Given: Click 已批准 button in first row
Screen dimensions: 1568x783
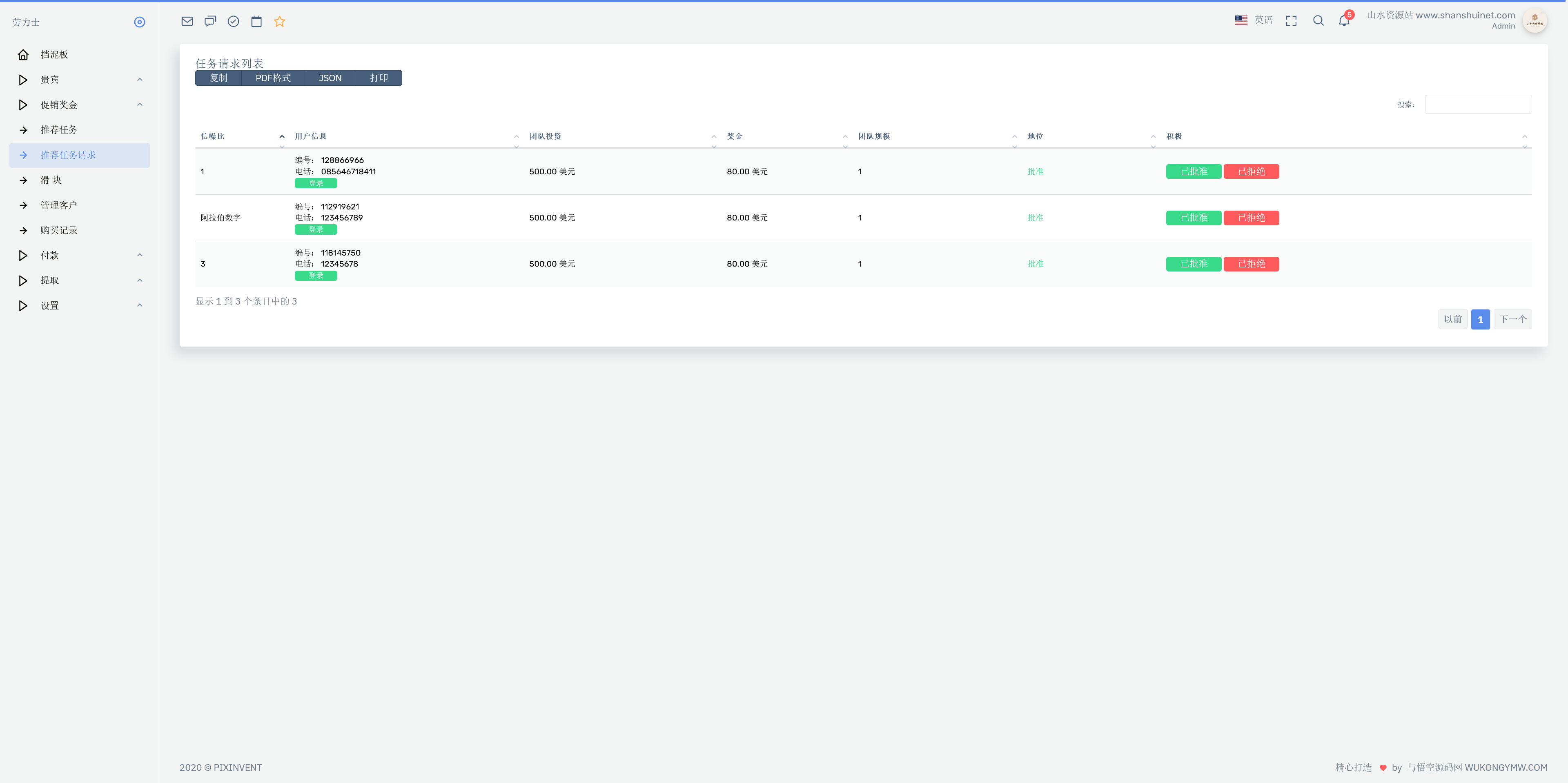Looking at the screenshot, I should point(1193,171).
